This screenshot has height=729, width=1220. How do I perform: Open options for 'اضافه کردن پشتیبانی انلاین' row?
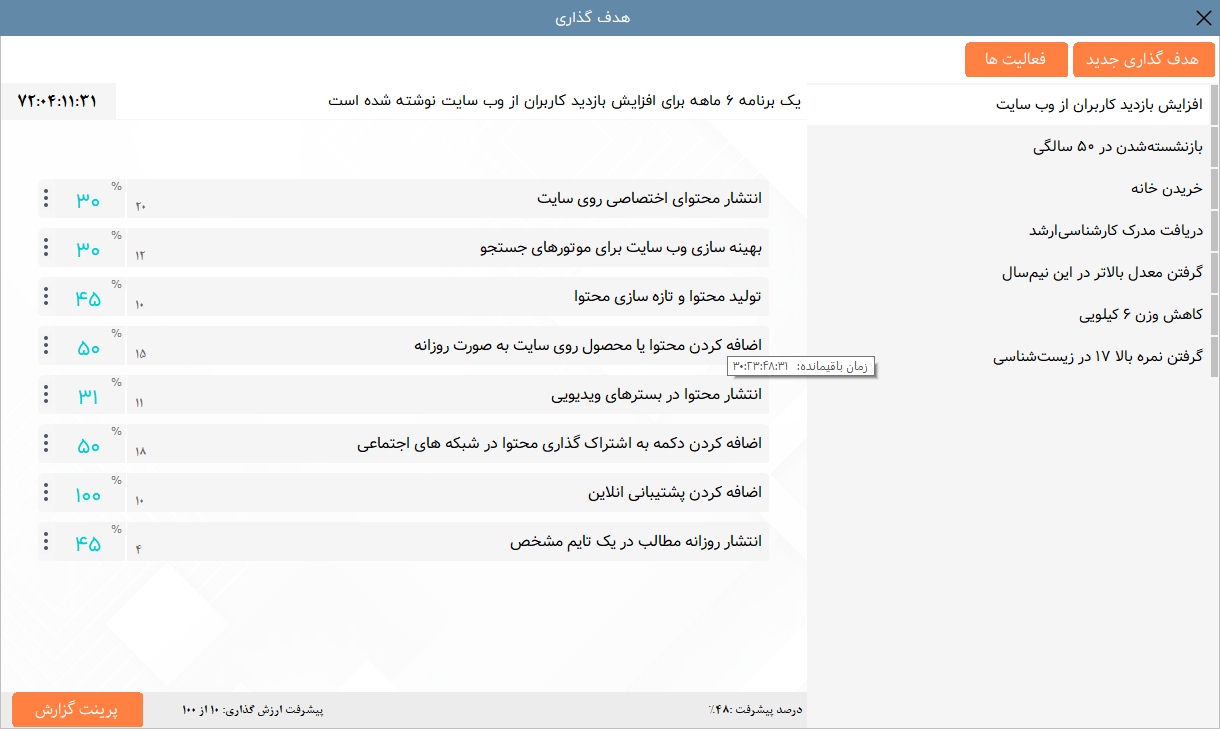(46, 492)
